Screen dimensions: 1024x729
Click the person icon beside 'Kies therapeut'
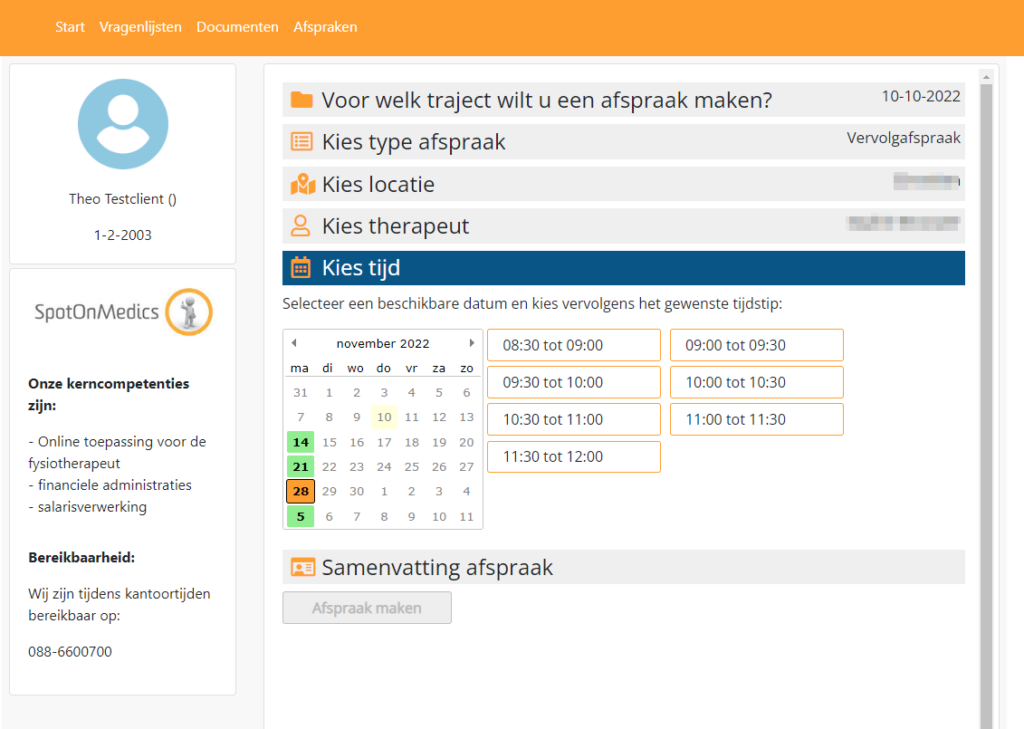coord(300,226)
